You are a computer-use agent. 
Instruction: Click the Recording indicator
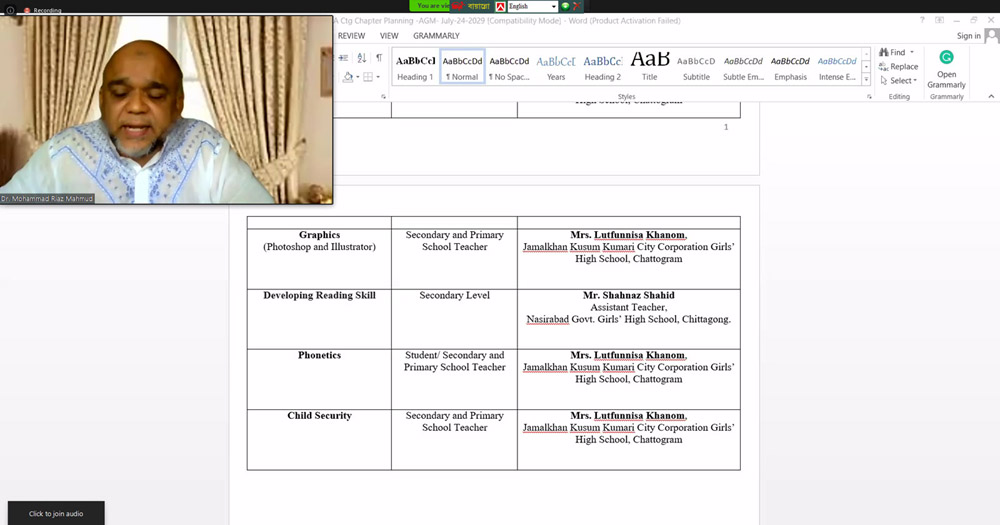pyautogui.click(x=43, y=10)
